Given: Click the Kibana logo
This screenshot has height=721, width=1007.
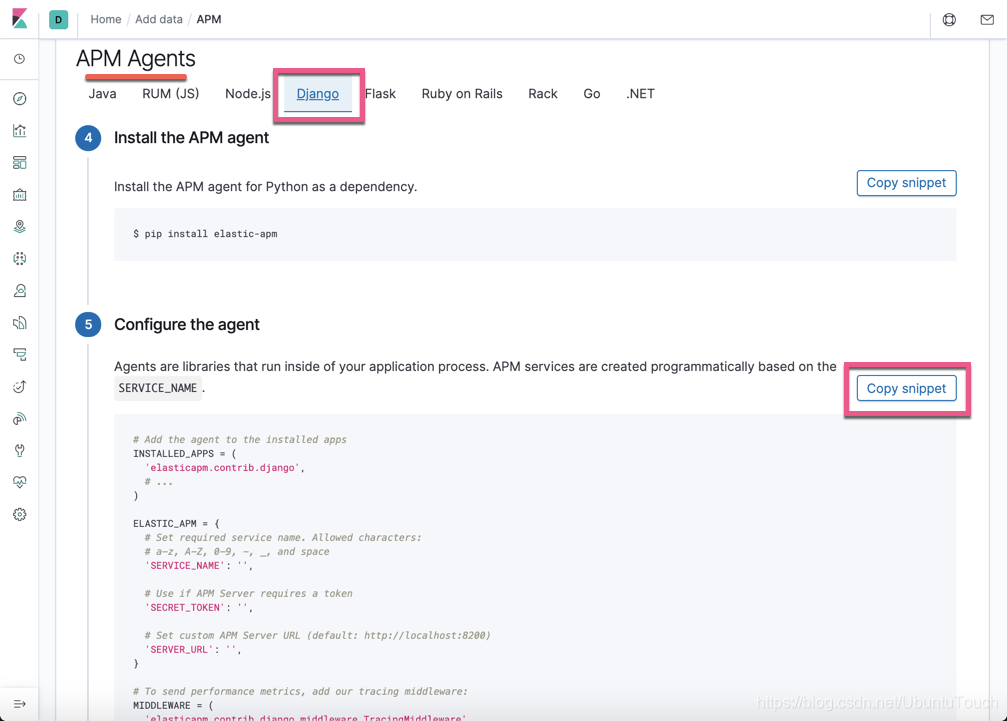Looking at the screenshot, I should click(x=19, y=19).
